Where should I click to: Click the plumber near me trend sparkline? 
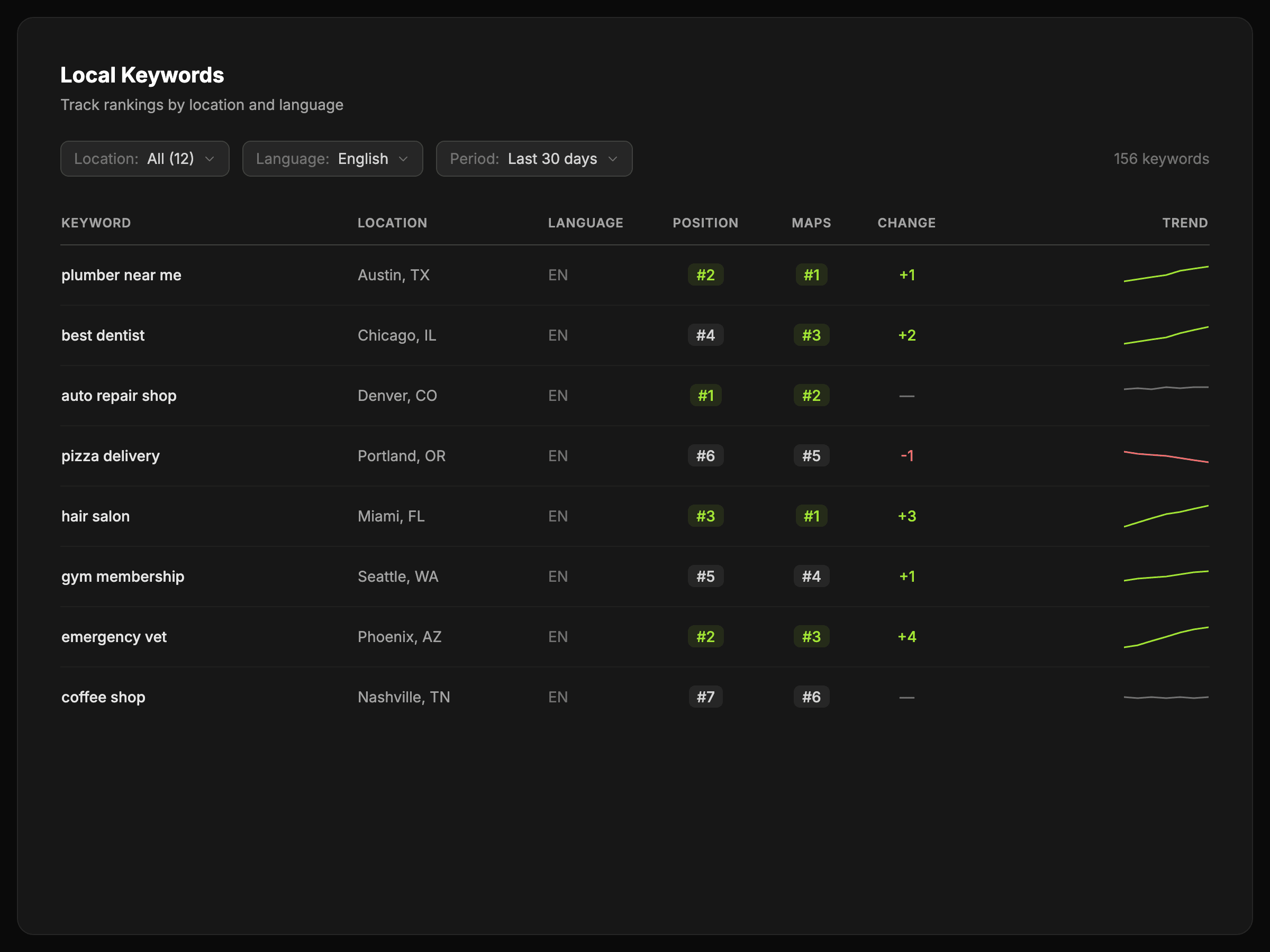point(1166,274)
